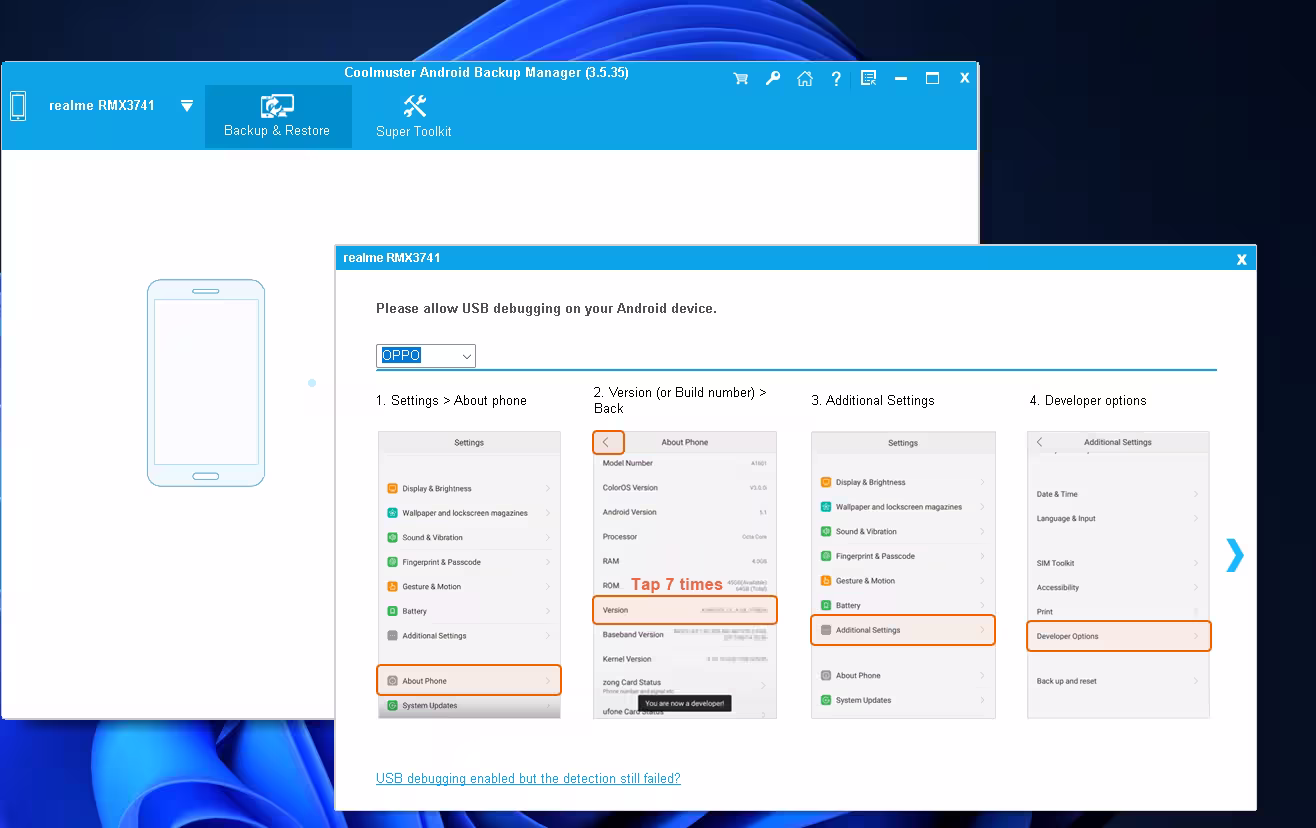Click step 4 Developer Options screenshot thumbnail
The height and width of the screenshot is (828, 1316).
click(1119, 575)
